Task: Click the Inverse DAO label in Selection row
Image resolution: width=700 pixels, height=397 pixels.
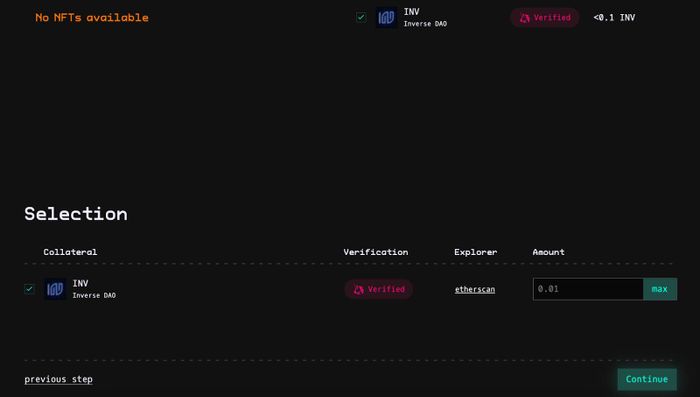Action: click(94, 295)
